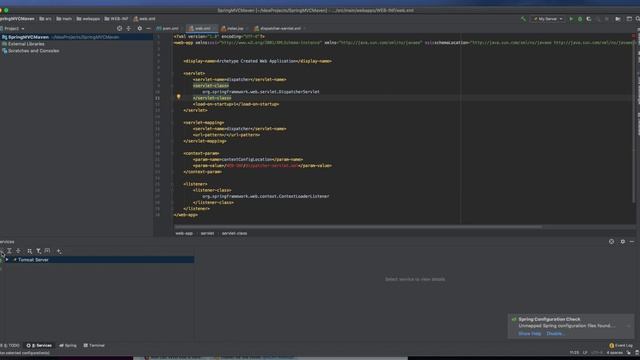Hide the Services panel with minus icon
640x360 pixels.
pos(632,242)
